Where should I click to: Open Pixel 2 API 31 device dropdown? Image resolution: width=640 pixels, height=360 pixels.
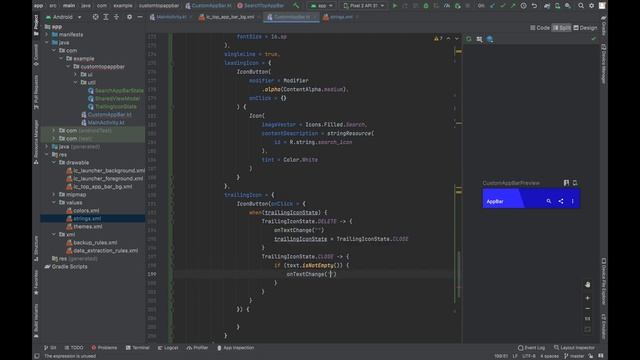(x=363, y=6)
